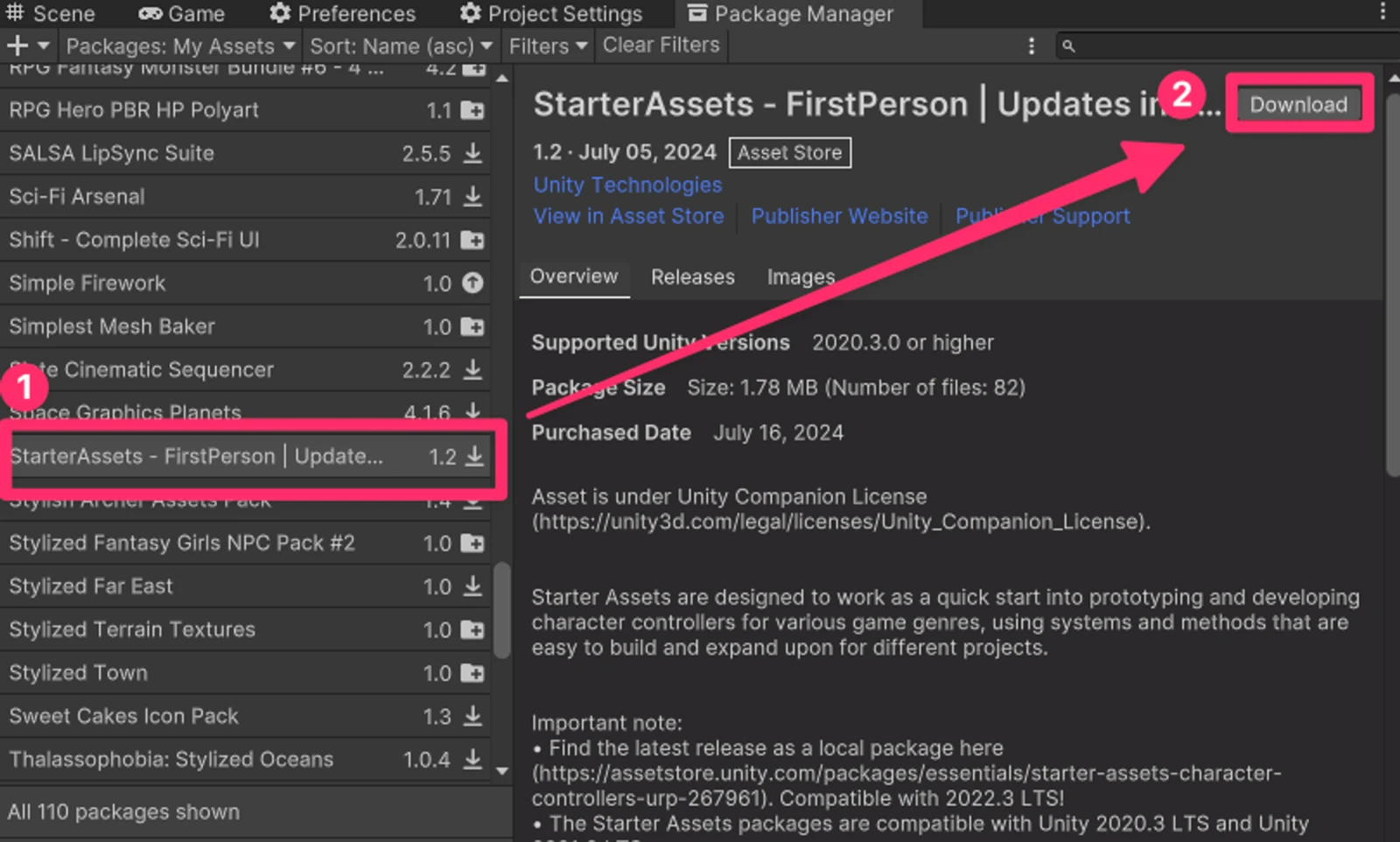This screenshot has height=842, width=1400.
Task: Select Simple Firework package
Action: (x=245, y=283)
